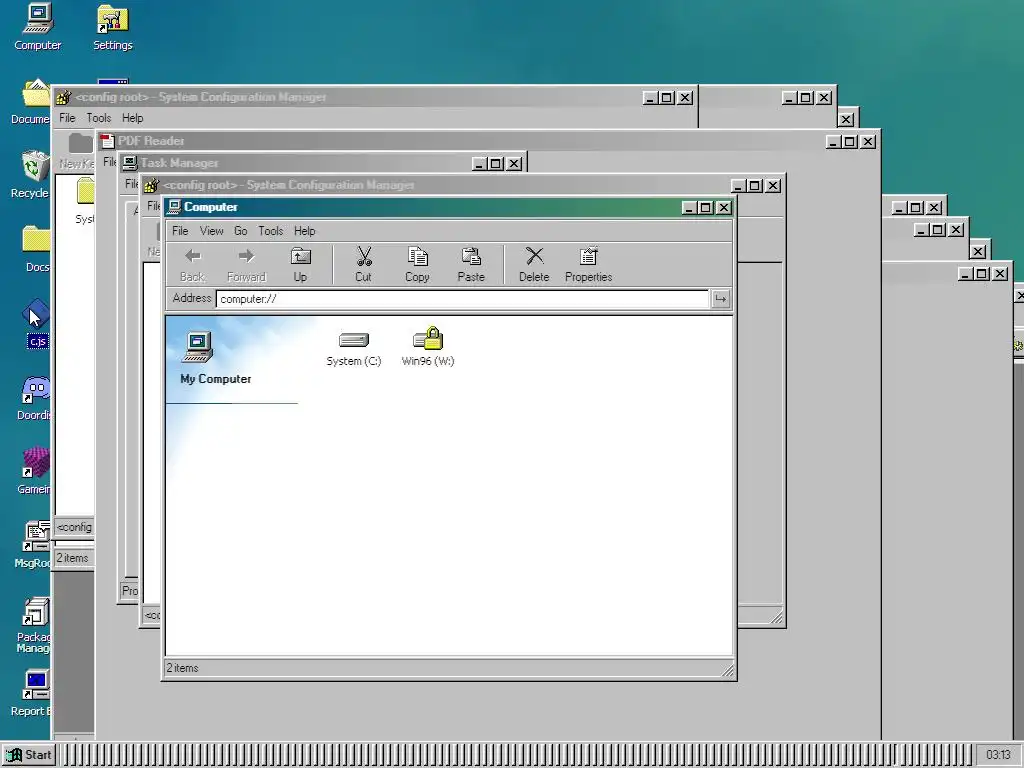Open the Tools menu in Computer window
1024x768 pixels.
point(270,231)
